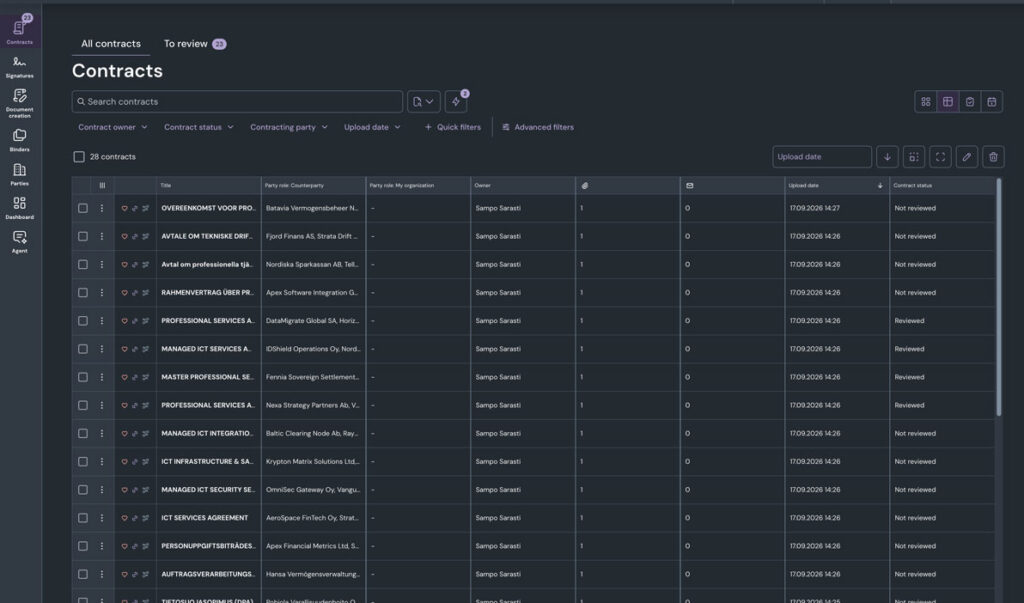This screenshot has height=603, width=1024.
Task: Open the Contracts section in sidebar
Action: coord(20,30)
